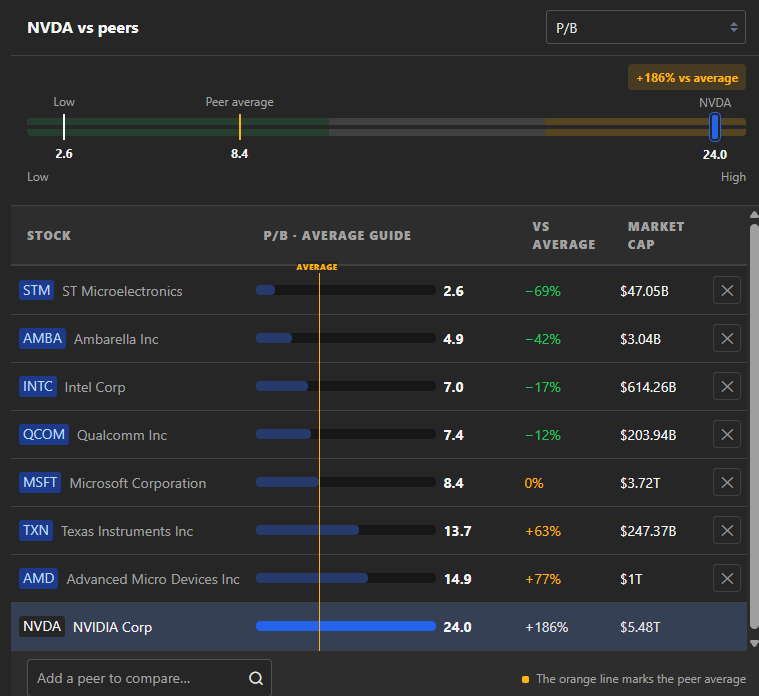Click the $3.72T market cap value
This screenshot has height=696, width=759.
[x=640, y=483]
